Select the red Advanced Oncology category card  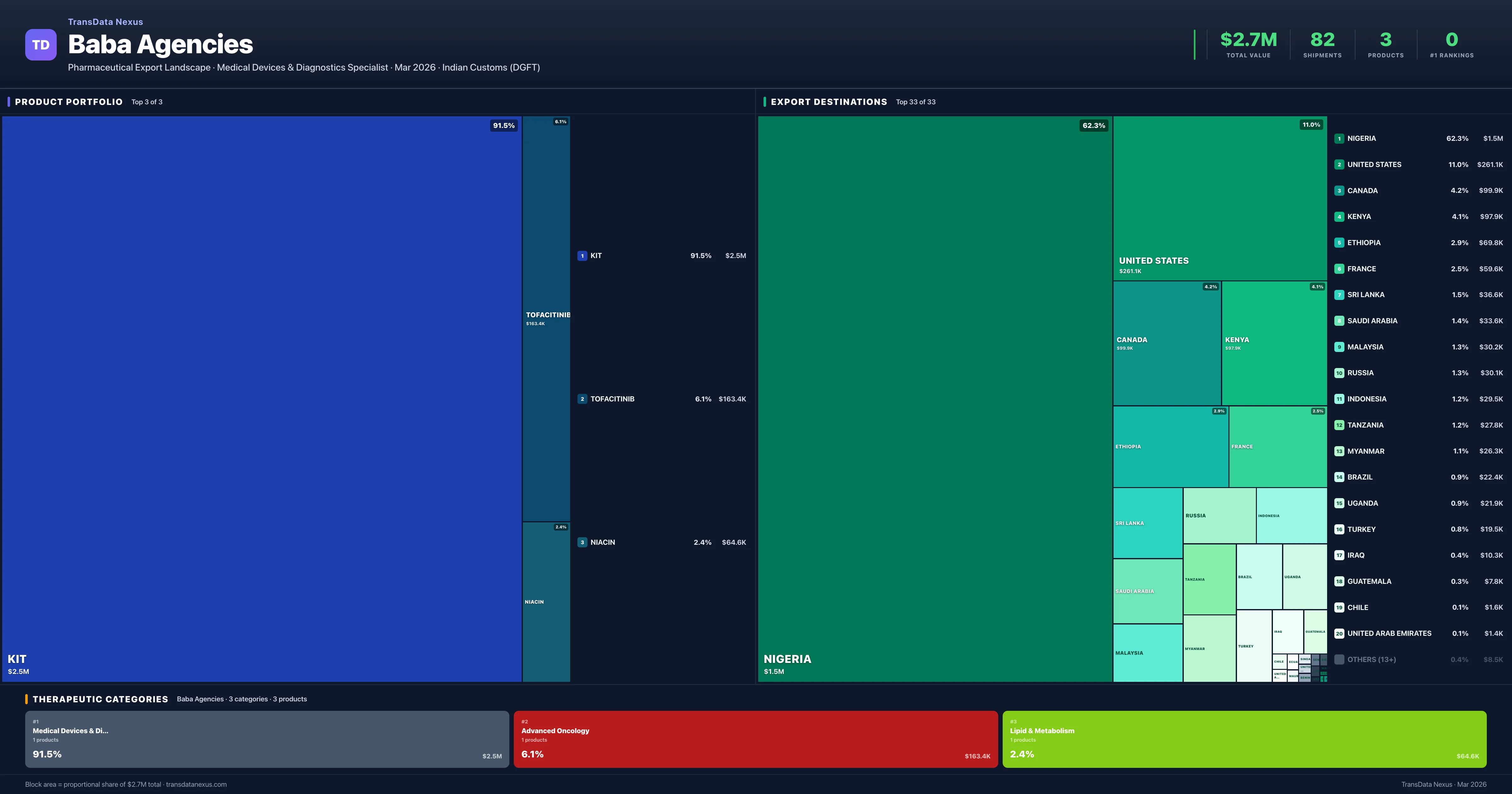tap(756, 739)
